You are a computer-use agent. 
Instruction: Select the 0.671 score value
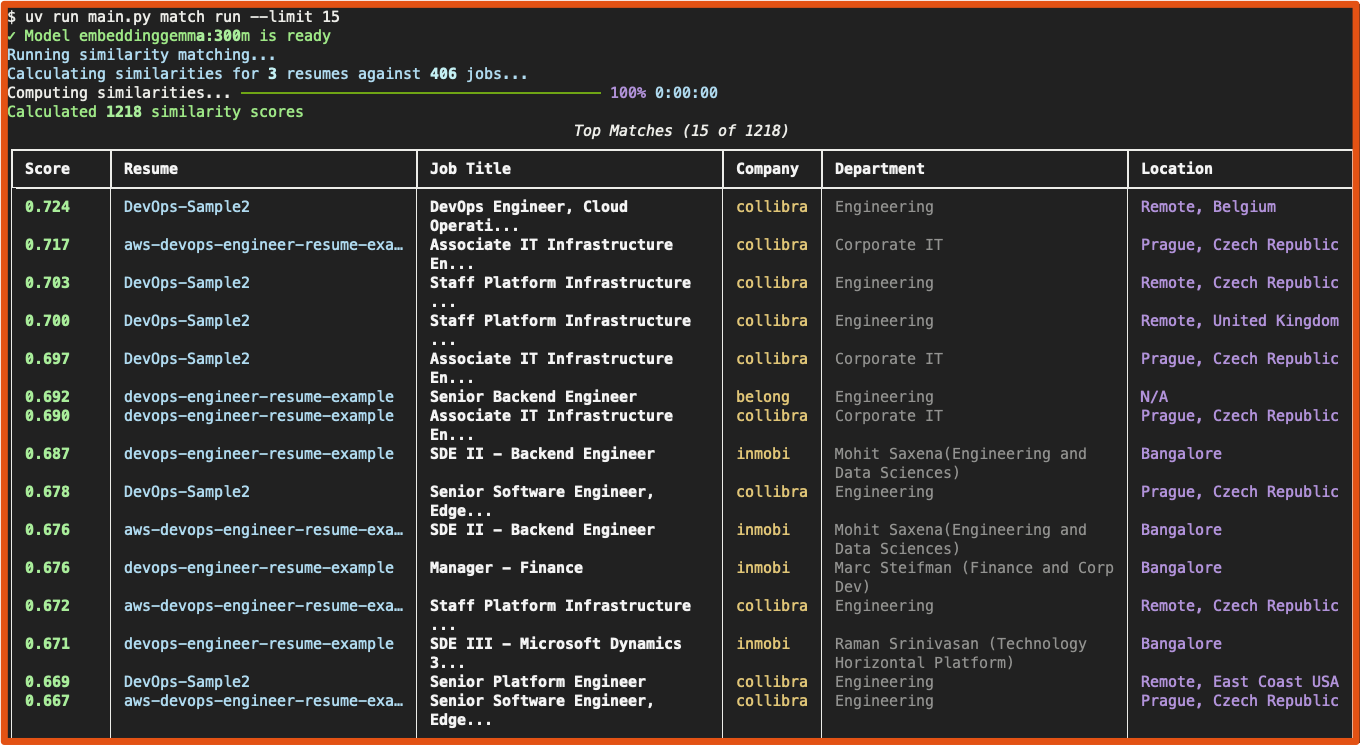[47, 644]
